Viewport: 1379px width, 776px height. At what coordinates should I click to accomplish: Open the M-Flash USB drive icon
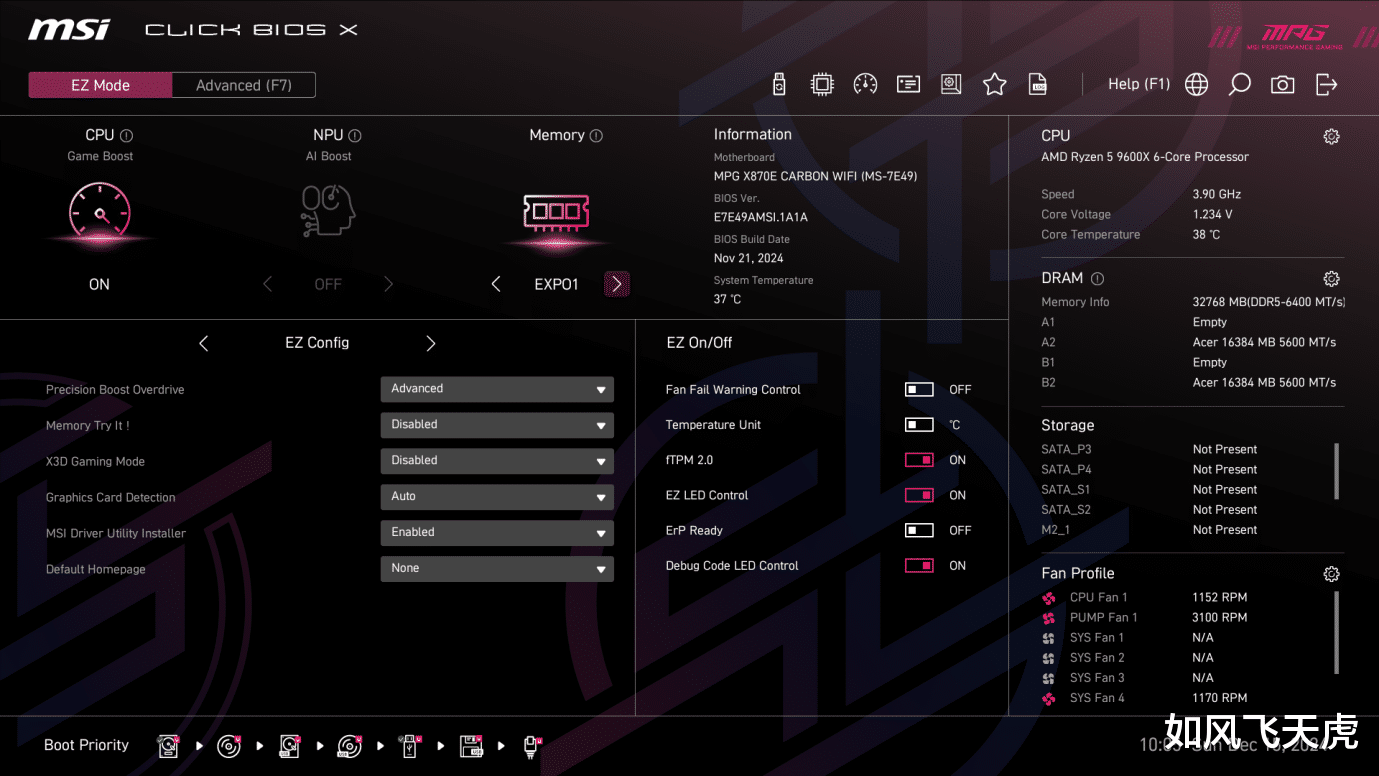tap(780, 85)
